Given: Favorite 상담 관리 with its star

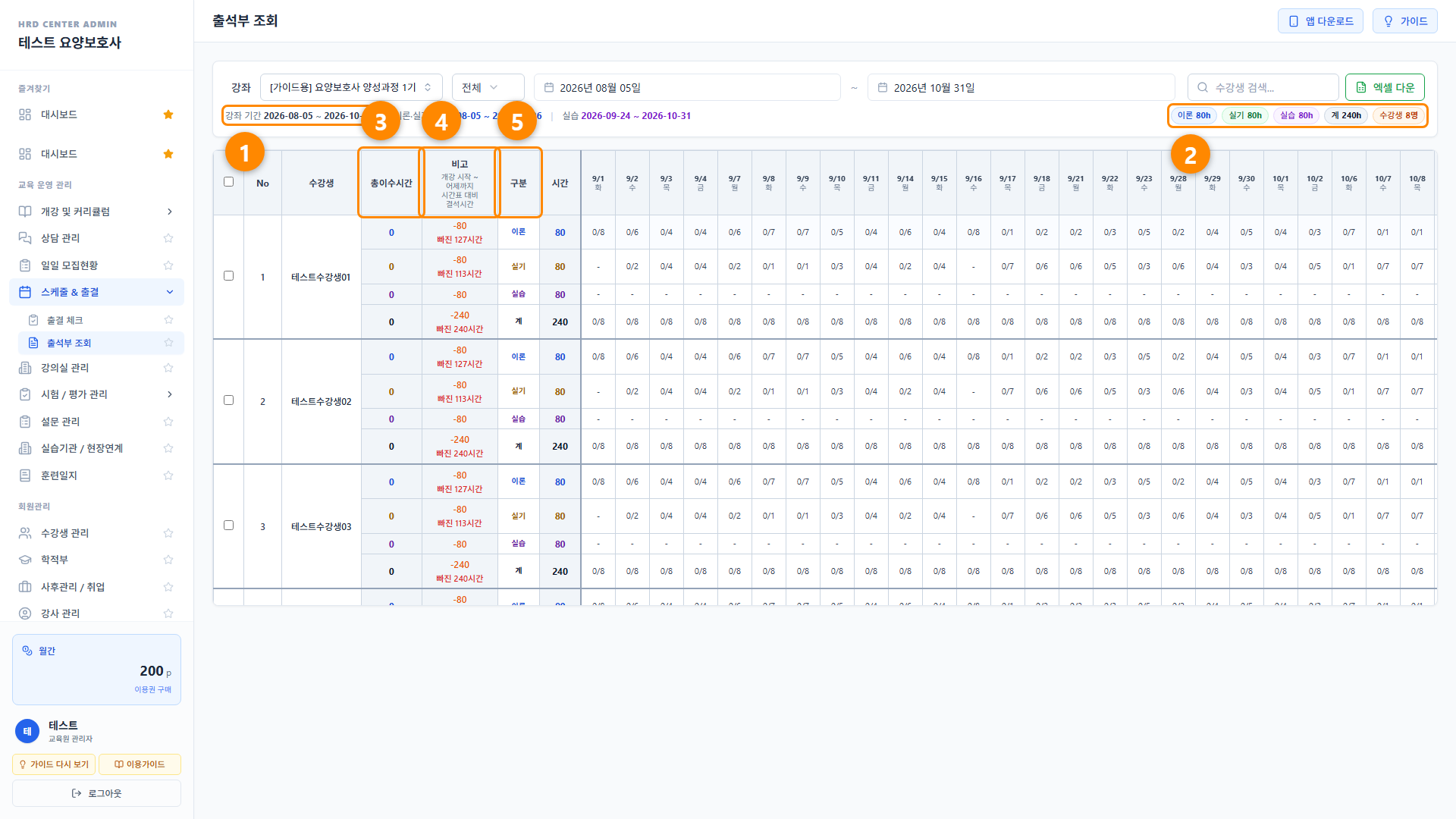Looking at the screenshot, I should [168, 238].
